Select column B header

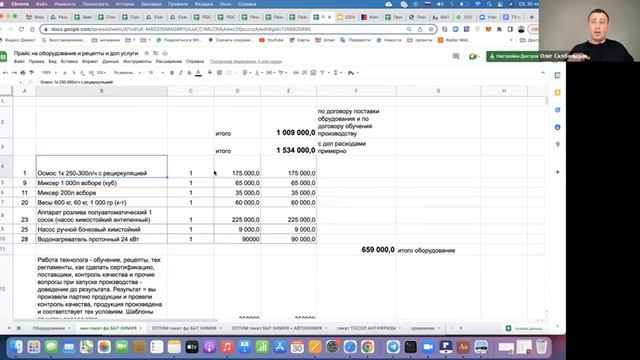pos(102,91)
